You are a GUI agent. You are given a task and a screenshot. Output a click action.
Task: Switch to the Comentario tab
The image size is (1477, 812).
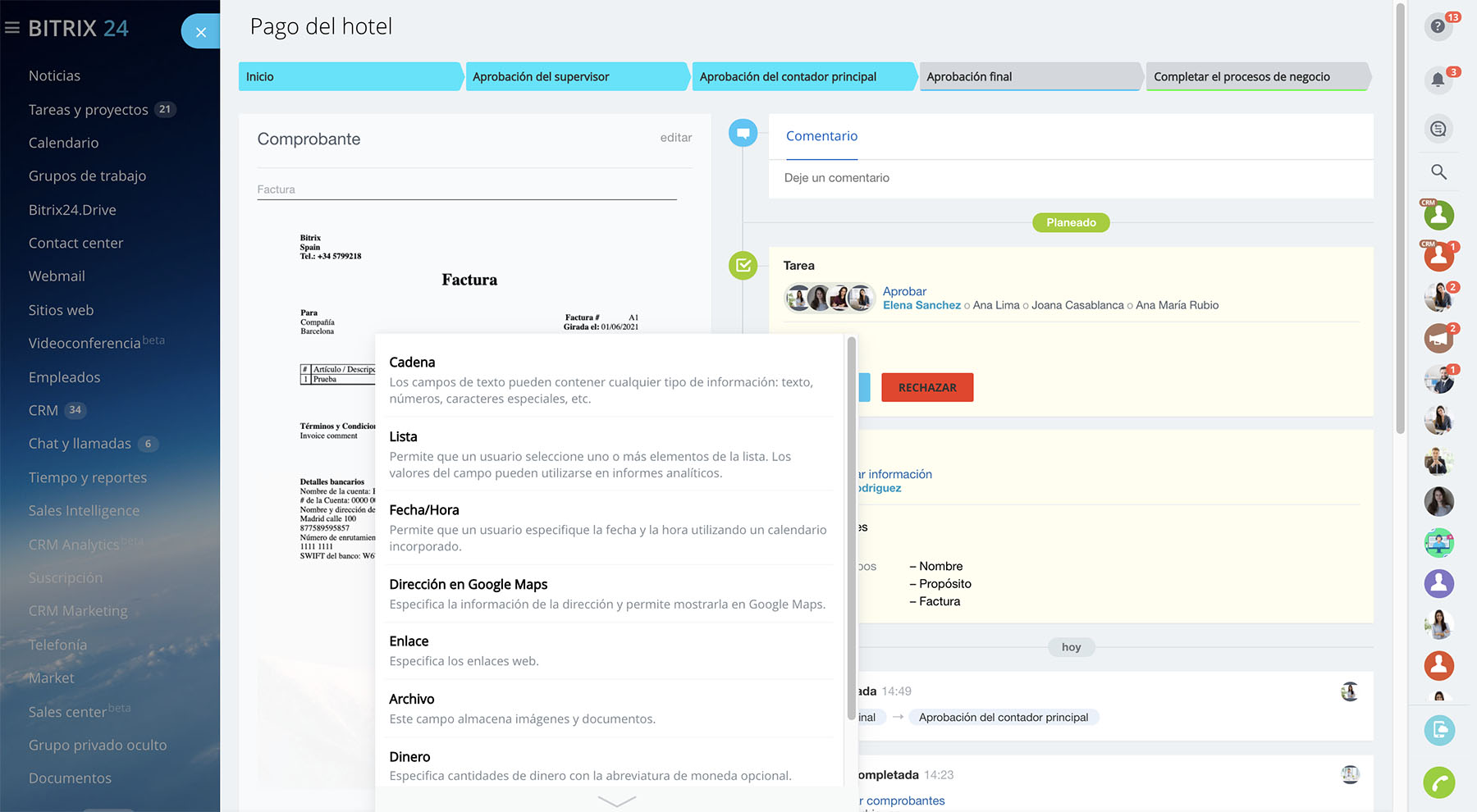point(821,136)
